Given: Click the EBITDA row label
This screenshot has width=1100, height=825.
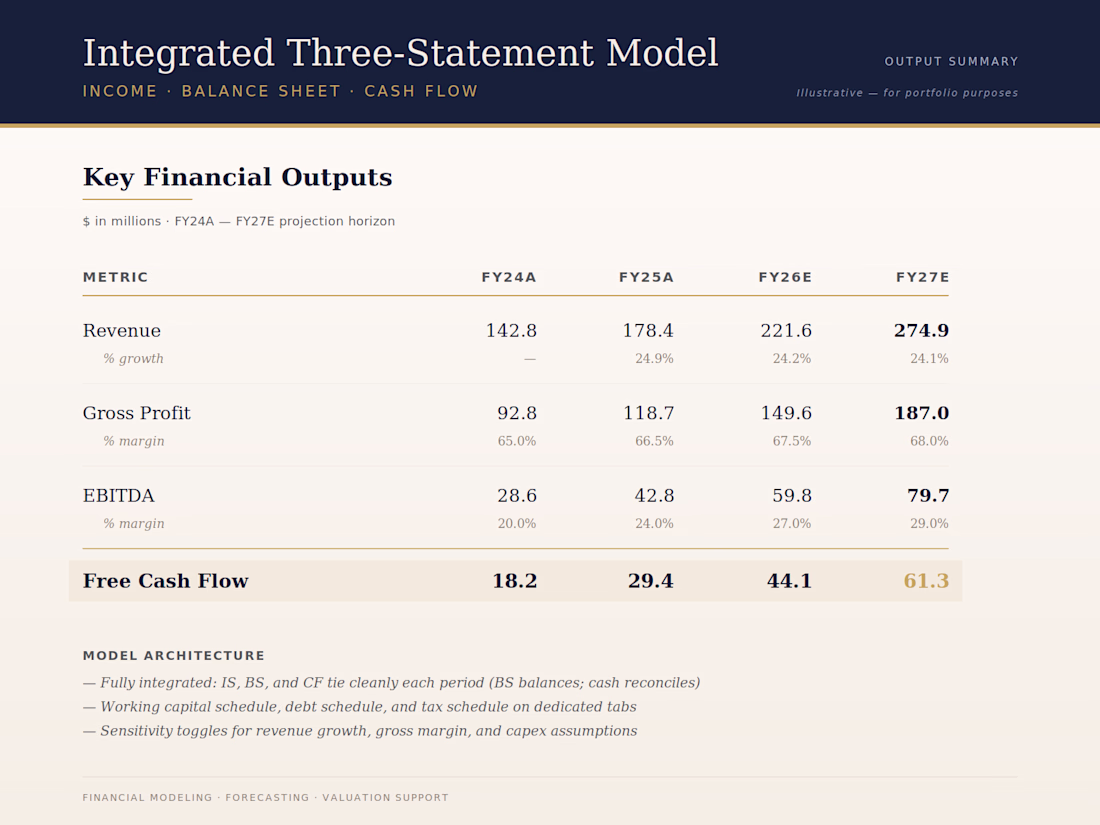Looking at the screenshot, I should [x=119, y=496].
